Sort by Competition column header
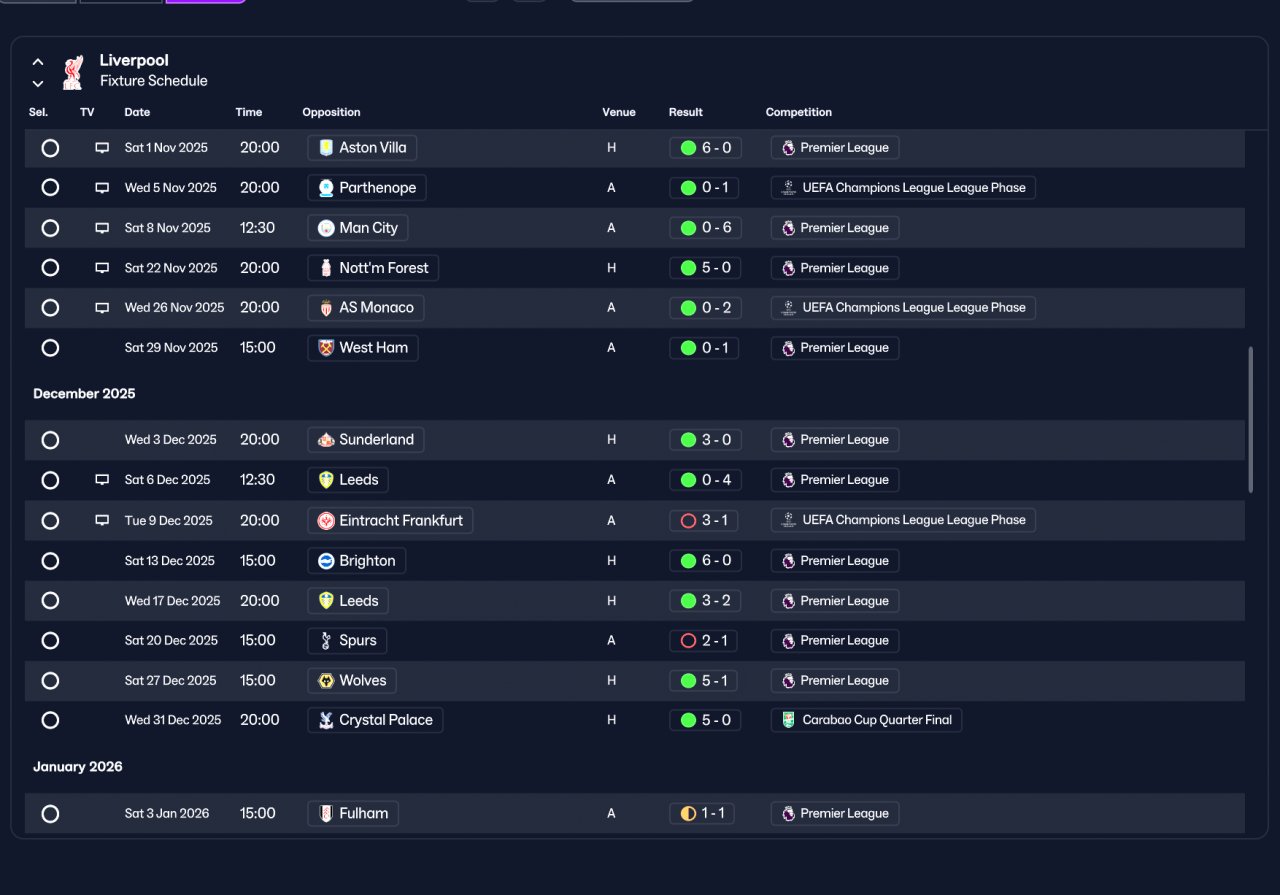 [799, 112]
